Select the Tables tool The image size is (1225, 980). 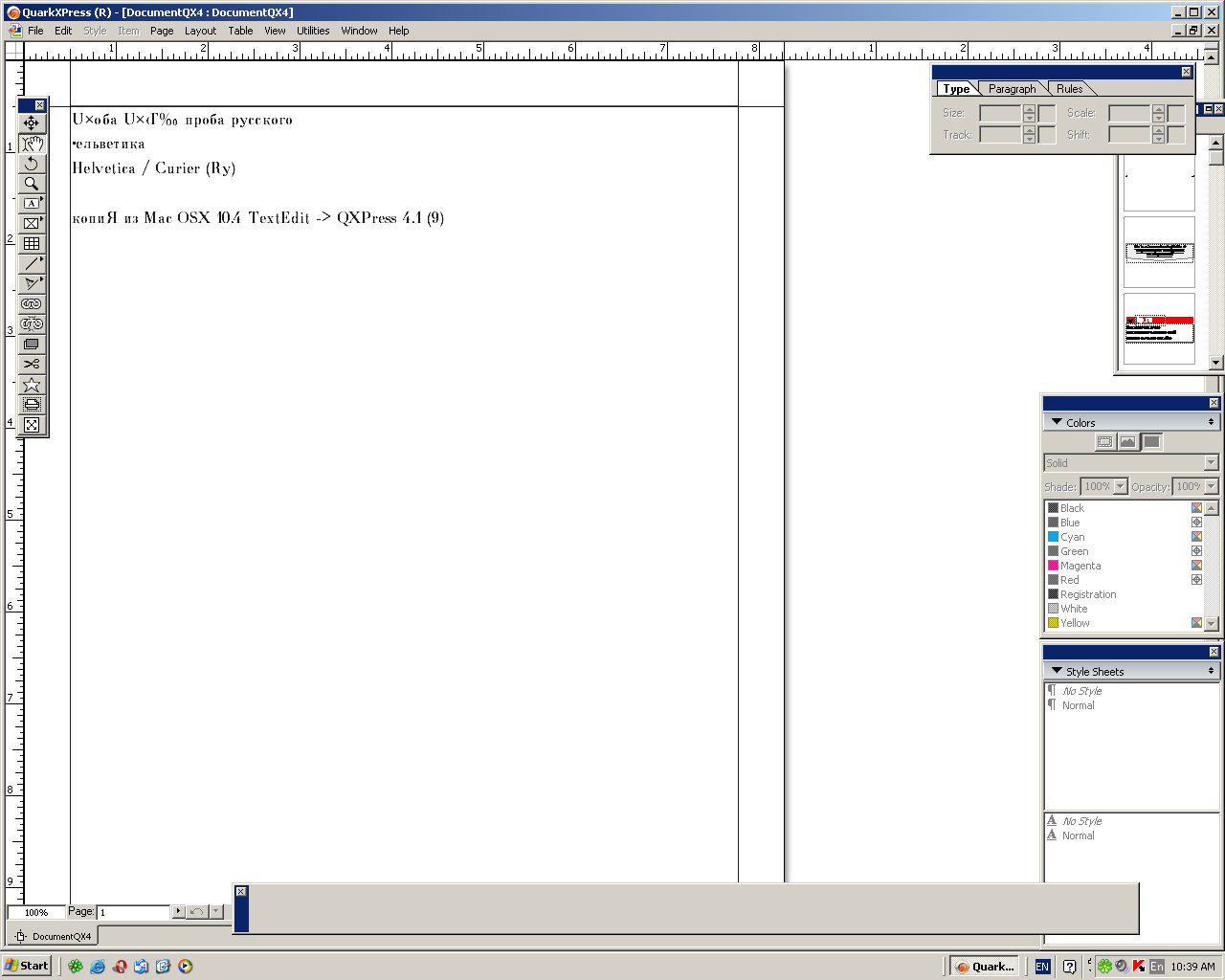pos(32,244)
